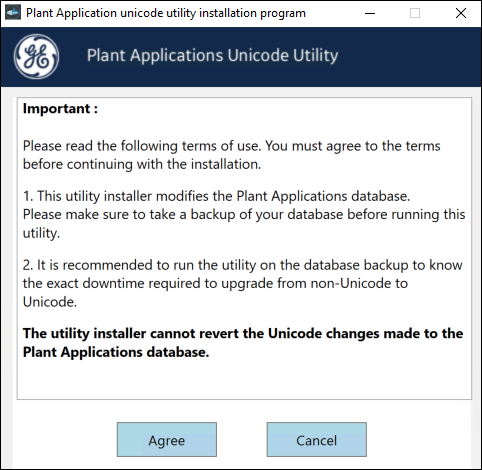Close the installer with the X button
Screen dimensions: 482x470
point(461,13)
